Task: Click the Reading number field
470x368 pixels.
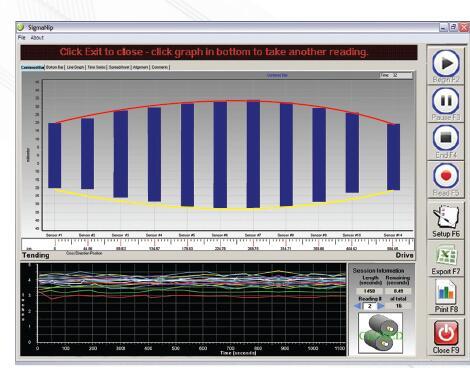Action: pos(369,306)
